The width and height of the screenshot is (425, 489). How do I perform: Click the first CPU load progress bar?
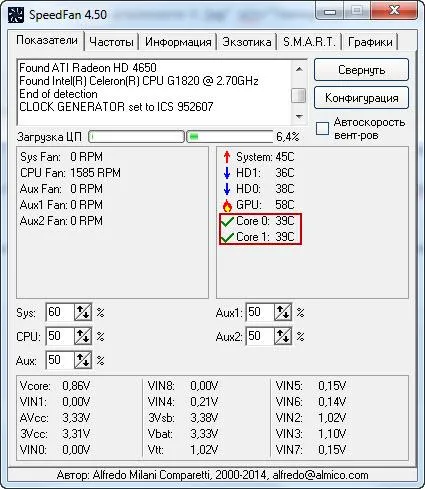pos(136,137)
